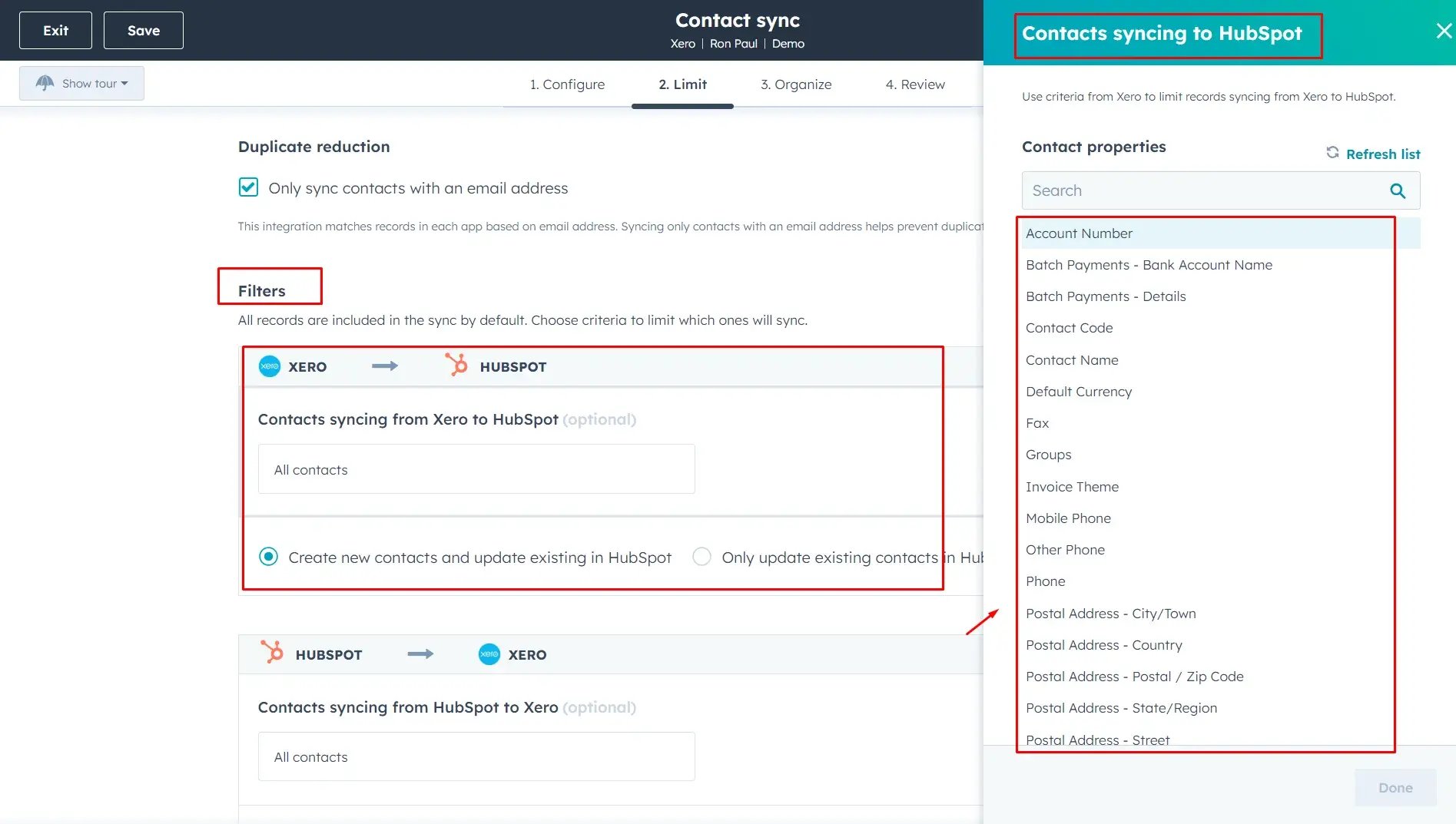Switch to the Organize tab
This screenshot has height=824, width=1456.
796,84
